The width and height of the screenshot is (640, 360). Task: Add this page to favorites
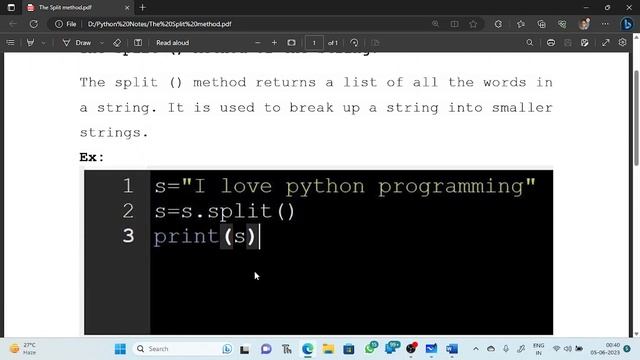(x=473, y=24)
